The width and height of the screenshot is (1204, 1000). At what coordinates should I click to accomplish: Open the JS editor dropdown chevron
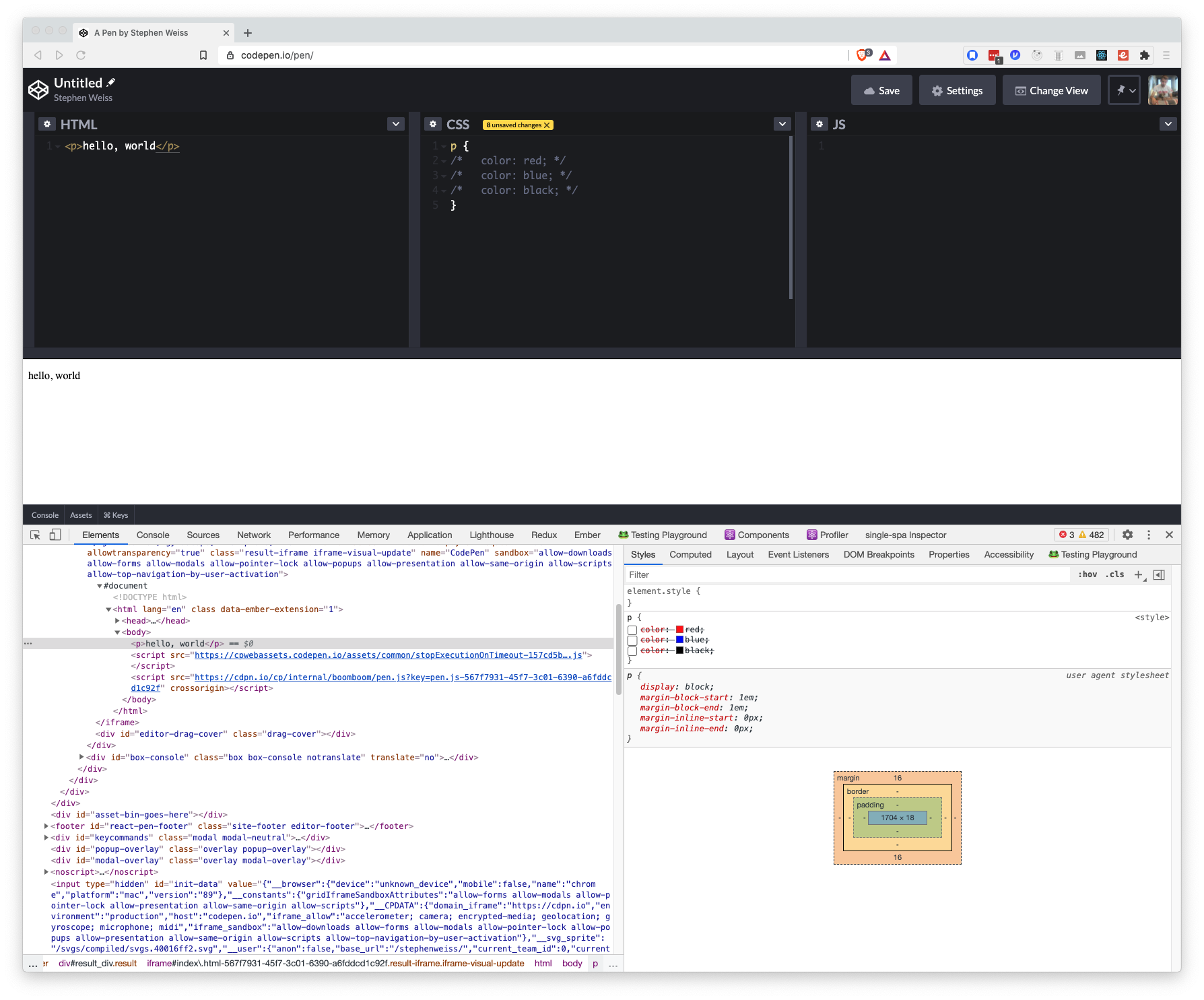point(1168,124)
